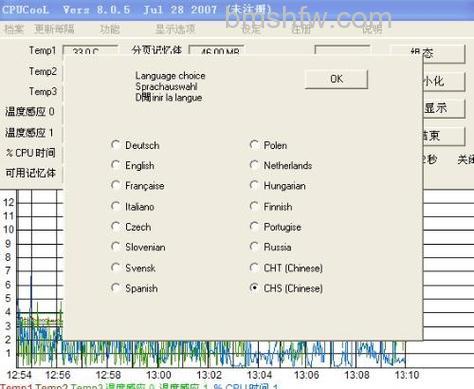Open the 功能 menu in menu bar
This screenshot has height=389, width=474.
[x=110, y=29]
